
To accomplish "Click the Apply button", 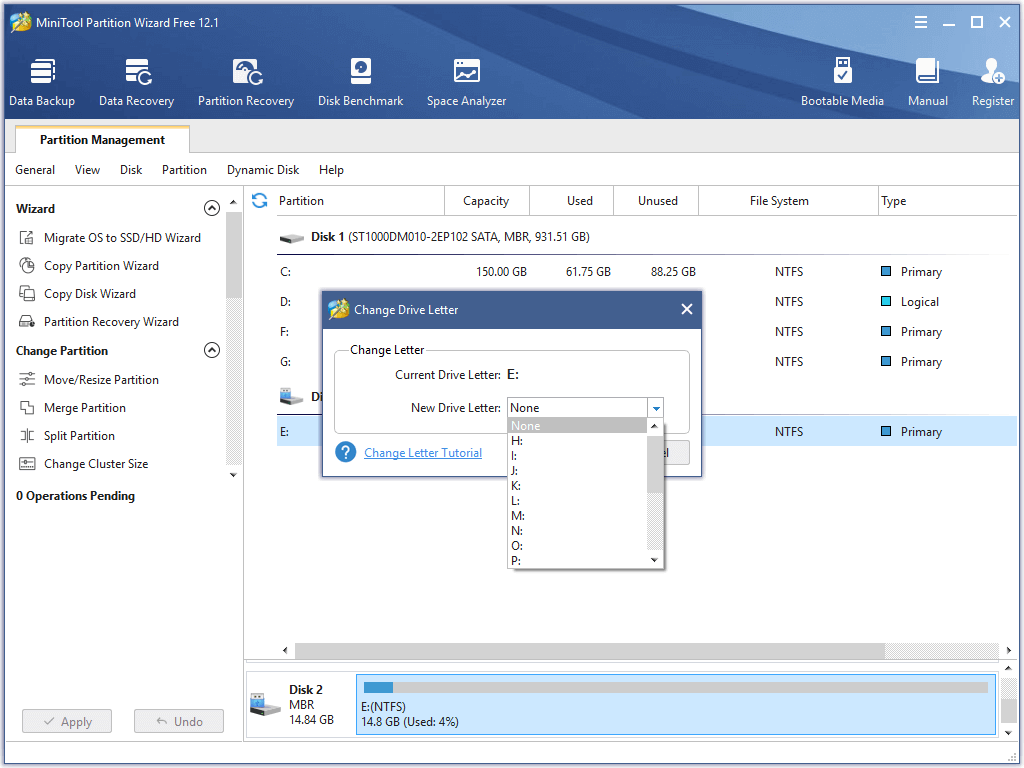I will [x=67, y=721].
